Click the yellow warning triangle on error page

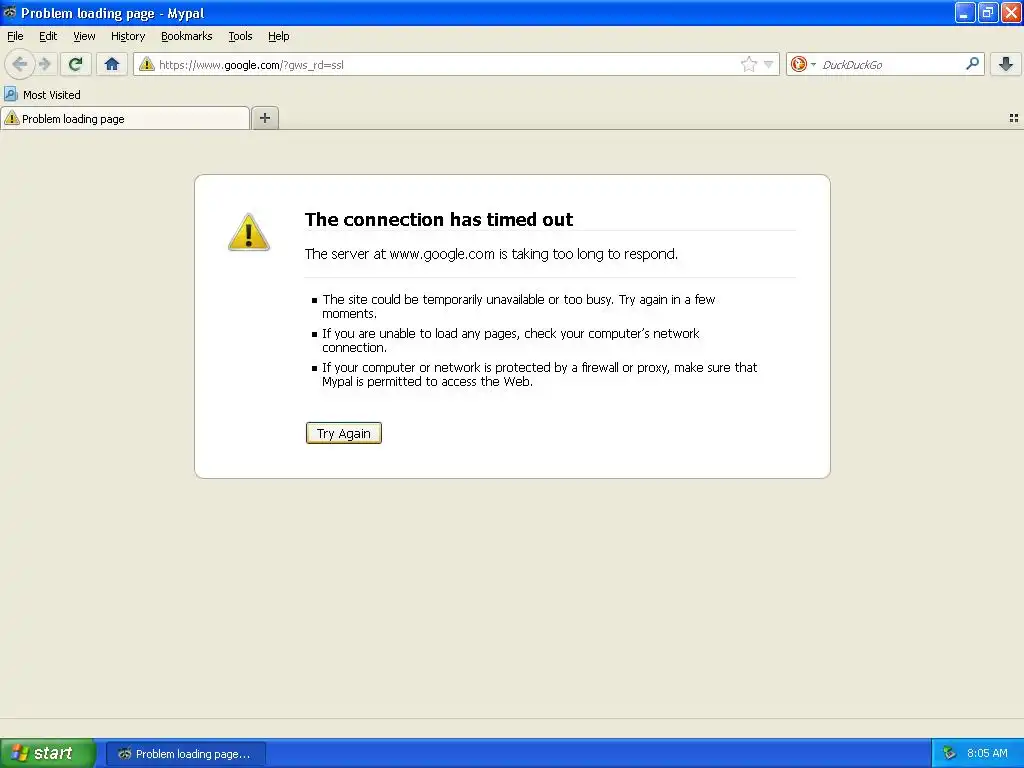point(248,232)
